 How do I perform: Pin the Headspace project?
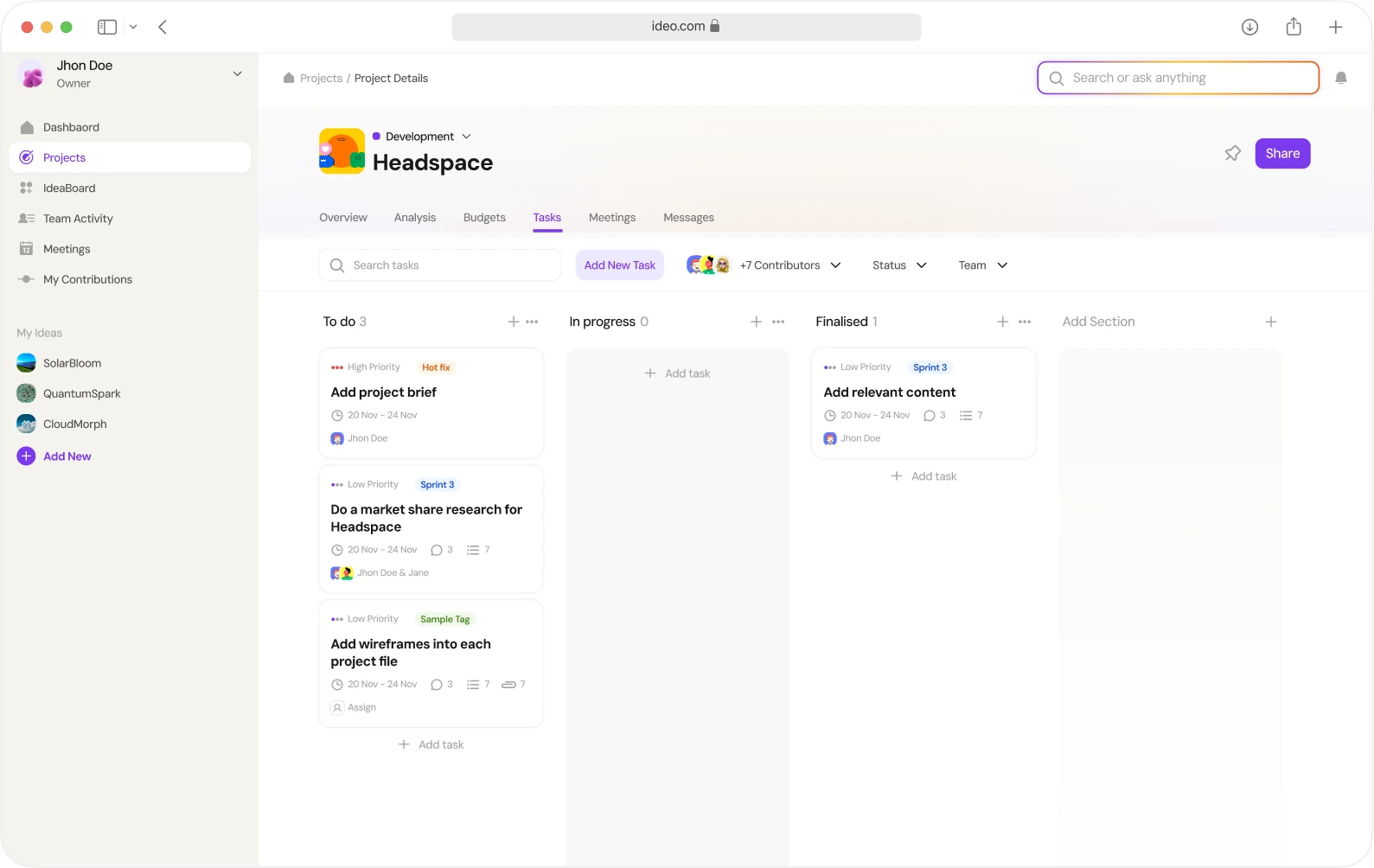pos(1233,153)
